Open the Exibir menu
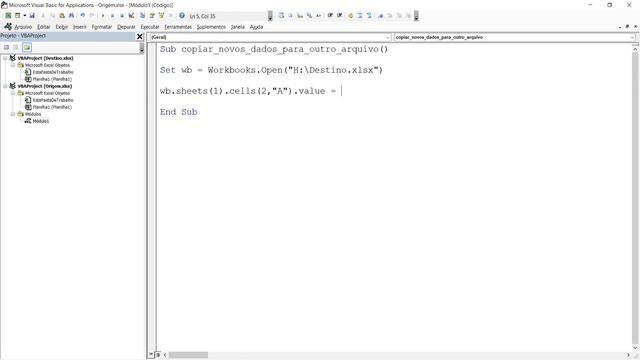The width and height of the screenshot is (640, 360). click(x=62, y=27)
